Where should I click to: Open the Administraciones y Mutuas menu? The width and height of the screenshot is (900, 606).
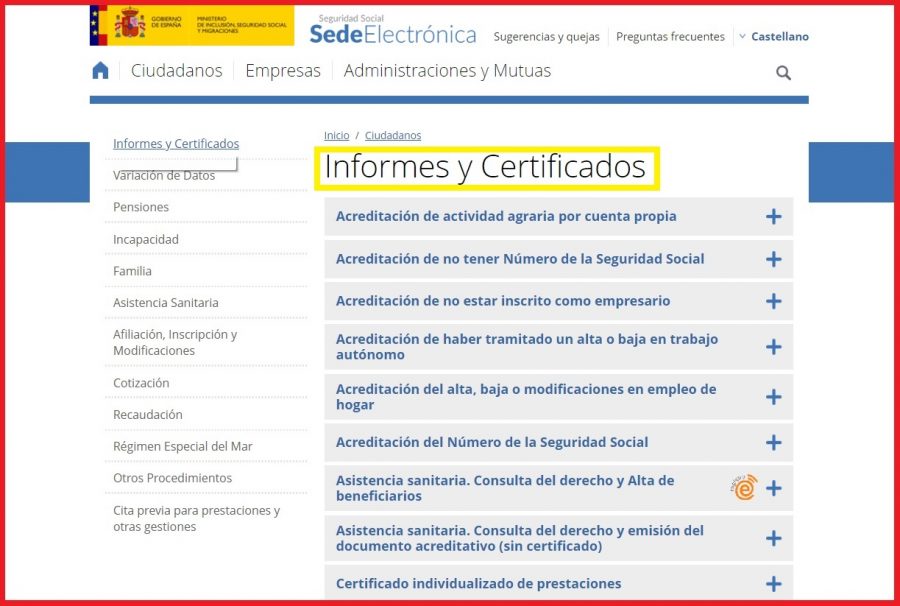click(447, 70)
